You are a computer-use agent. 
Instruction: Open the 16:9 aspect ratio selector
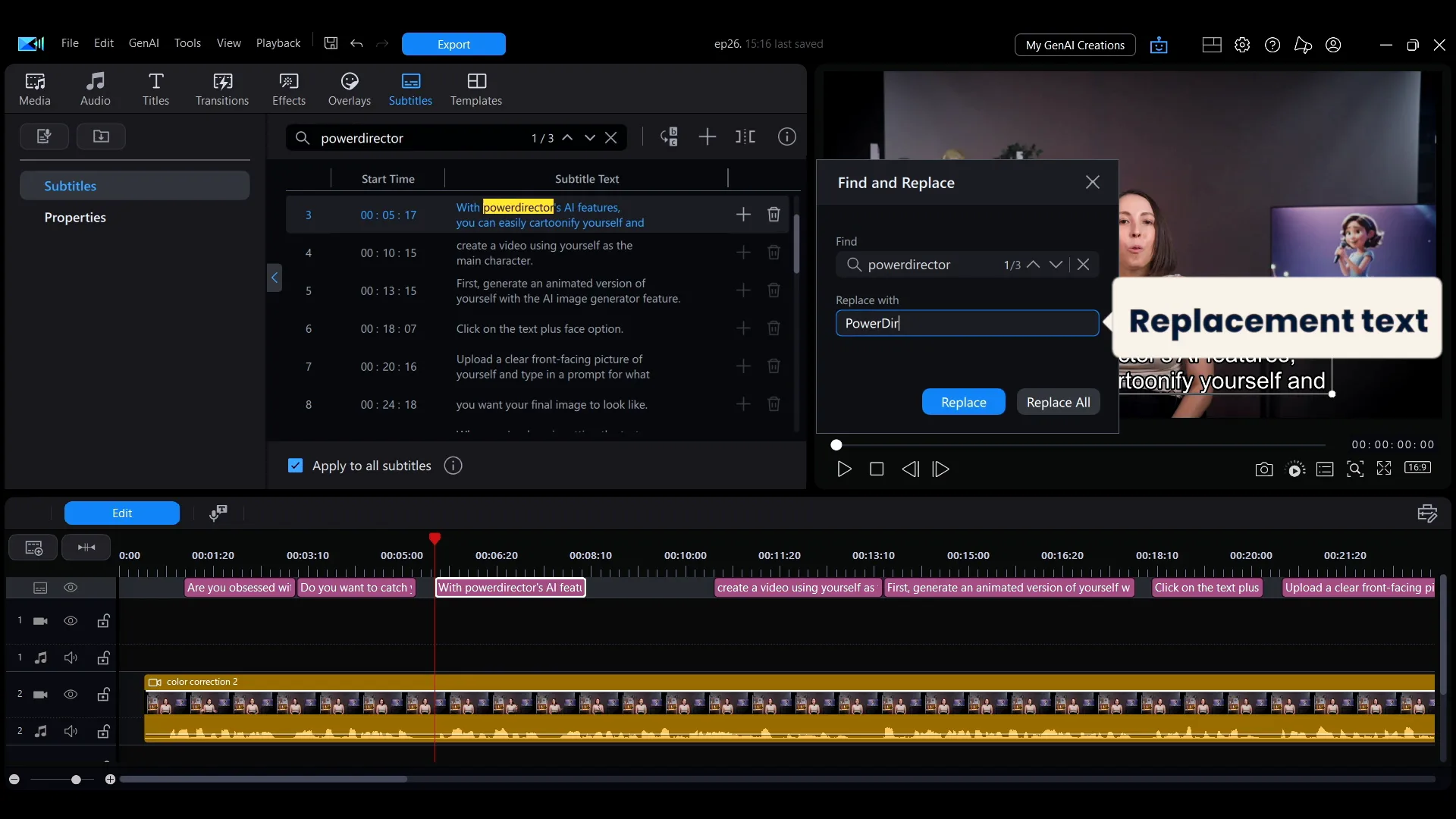click(1417, 468)
